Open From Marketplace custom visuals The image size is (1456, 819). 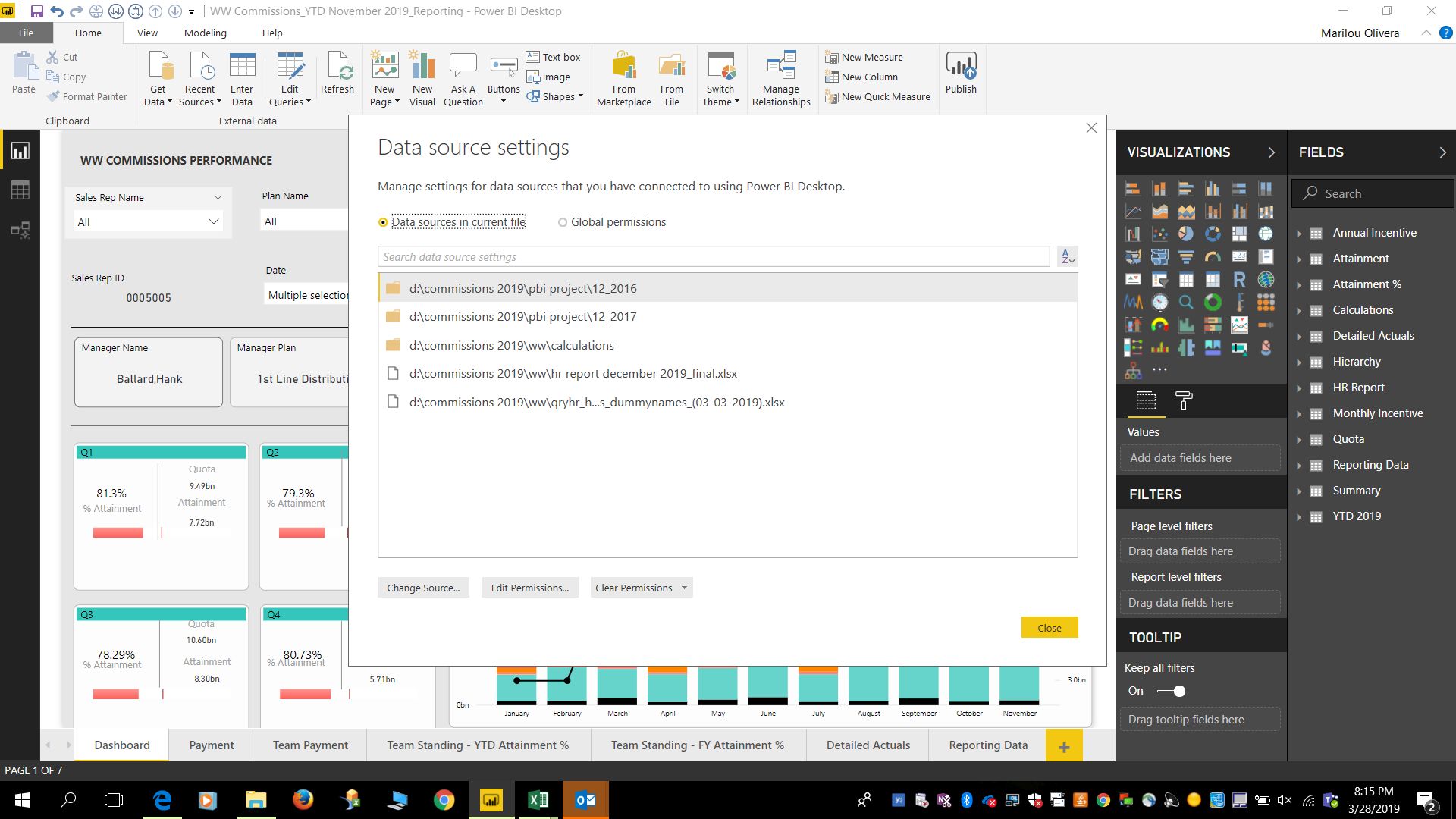pos(623,79)
